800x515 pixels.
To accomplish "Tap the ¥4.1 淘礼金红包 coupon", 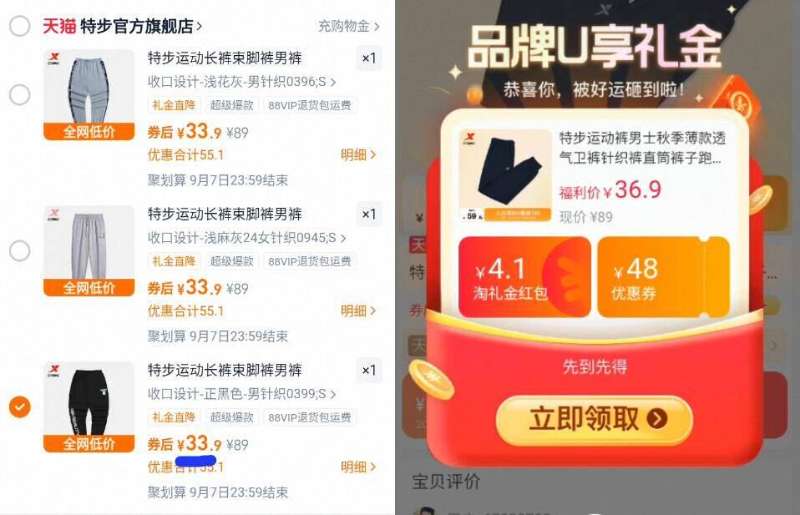I will pyautogui.click(x=524, y=277).
